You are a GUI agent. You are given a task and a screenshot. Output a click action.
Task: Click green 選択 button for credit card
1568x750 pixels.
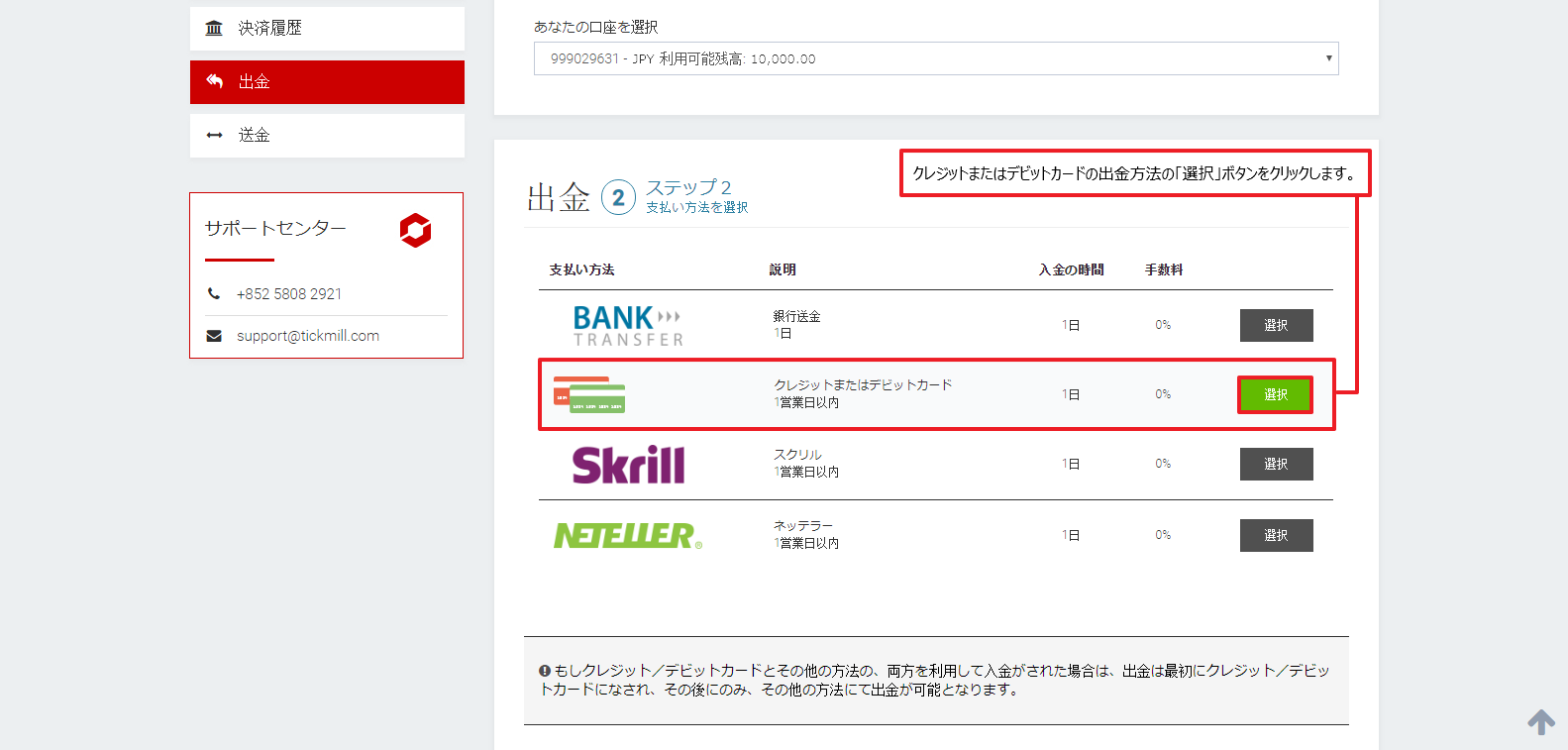click(1276, 394)
